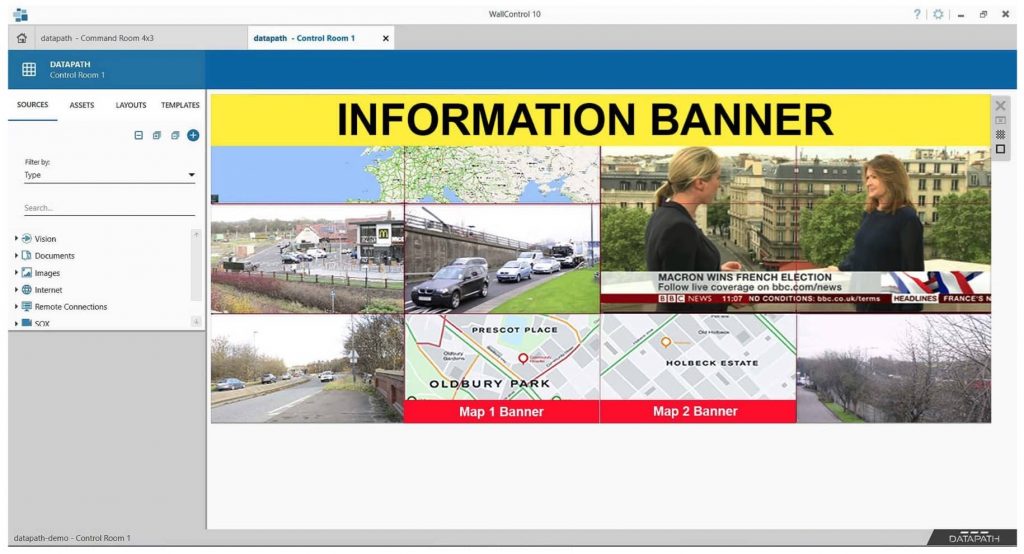Screen dimensions: 1024x554
Task: Click the first stacked-windows icon in the sources toolbar
Action: coord(157,135)
